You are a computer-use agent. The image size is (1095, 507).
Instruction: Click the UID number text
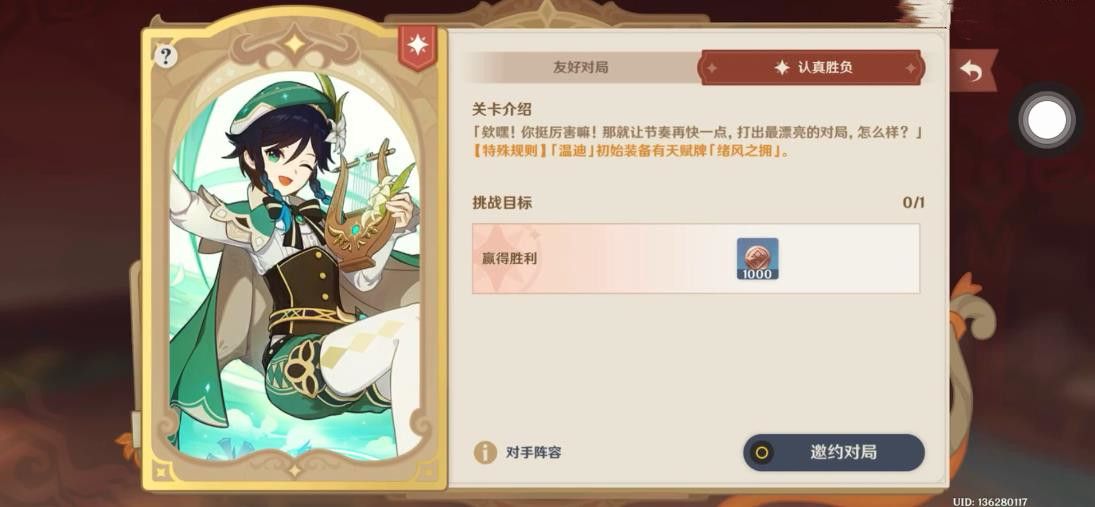pos(990,501)
